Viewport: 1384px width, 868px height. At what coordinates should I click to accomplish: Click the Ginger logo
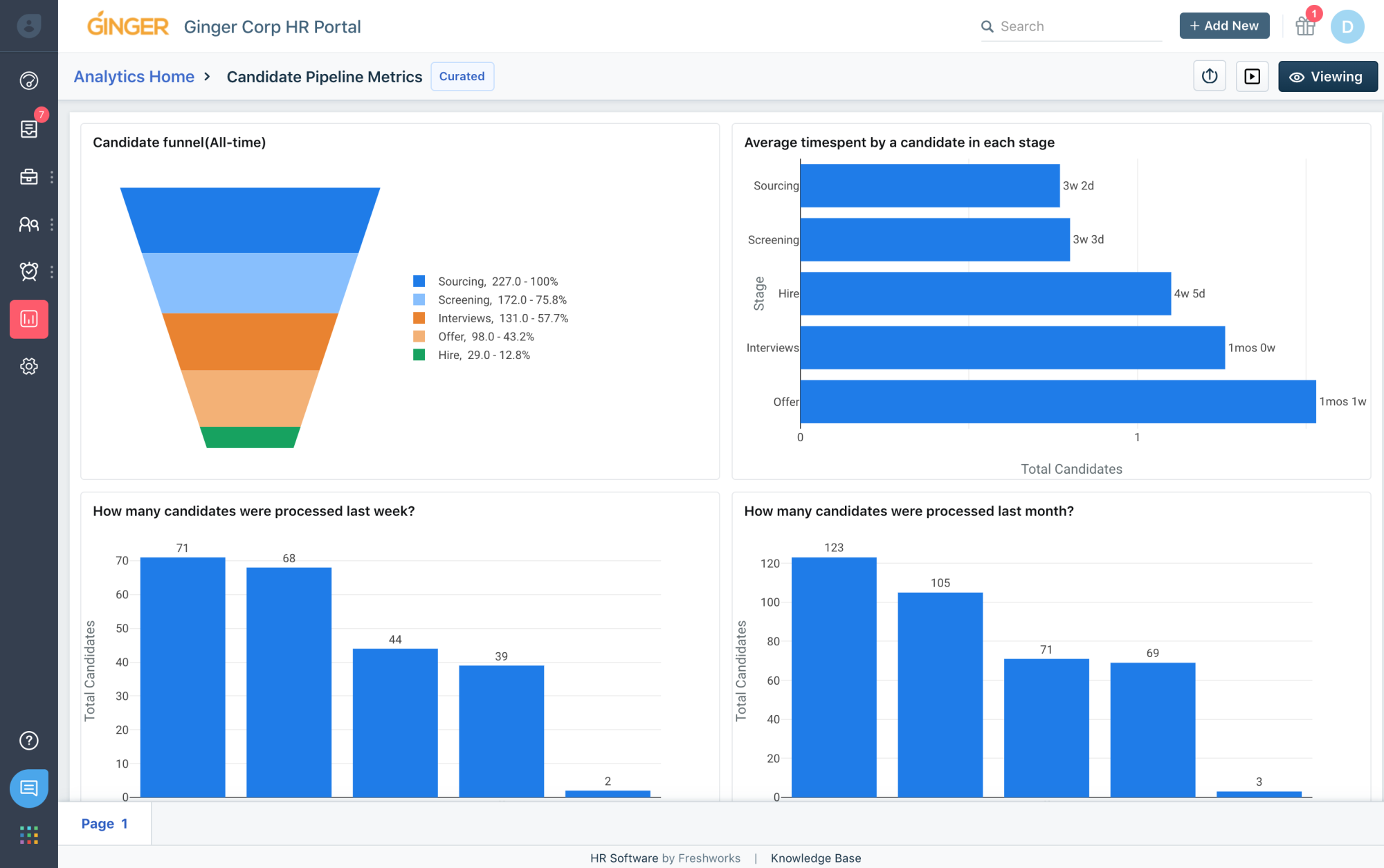tap(128, 26)
